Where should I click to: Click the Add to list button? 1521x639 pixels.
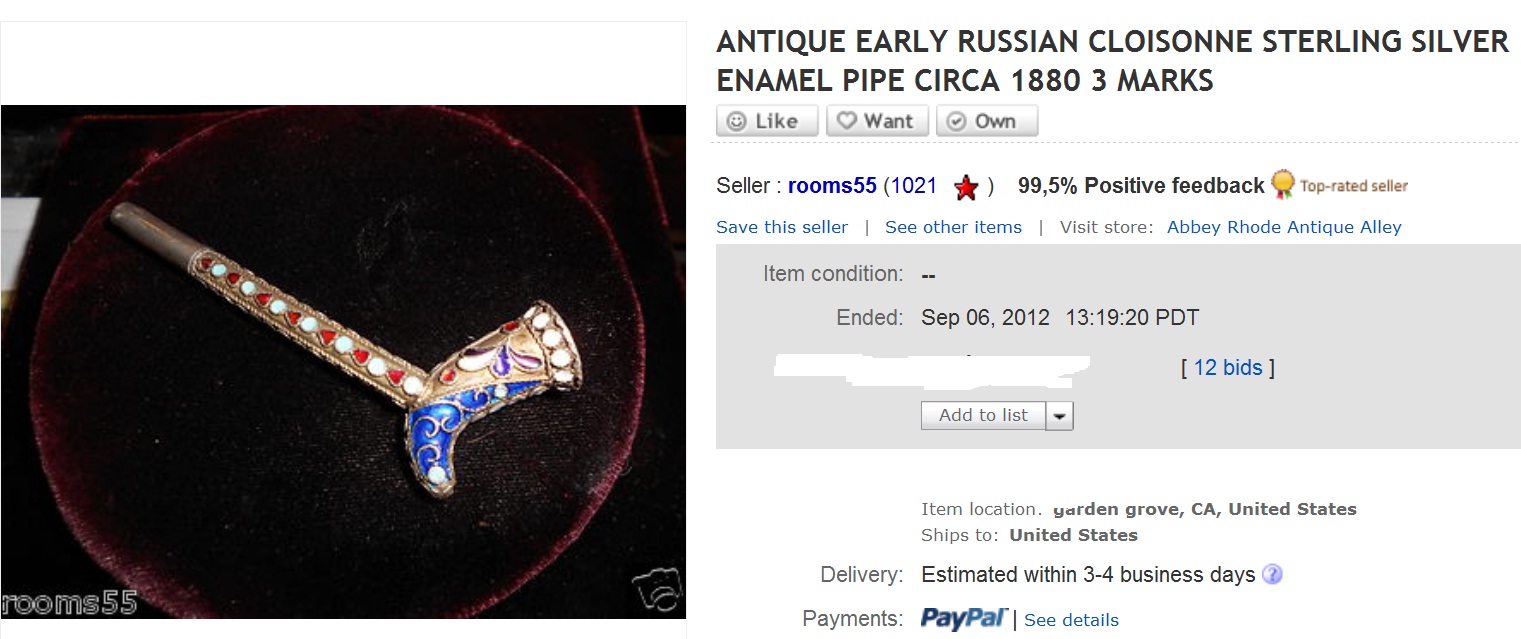tap(984, 416)
